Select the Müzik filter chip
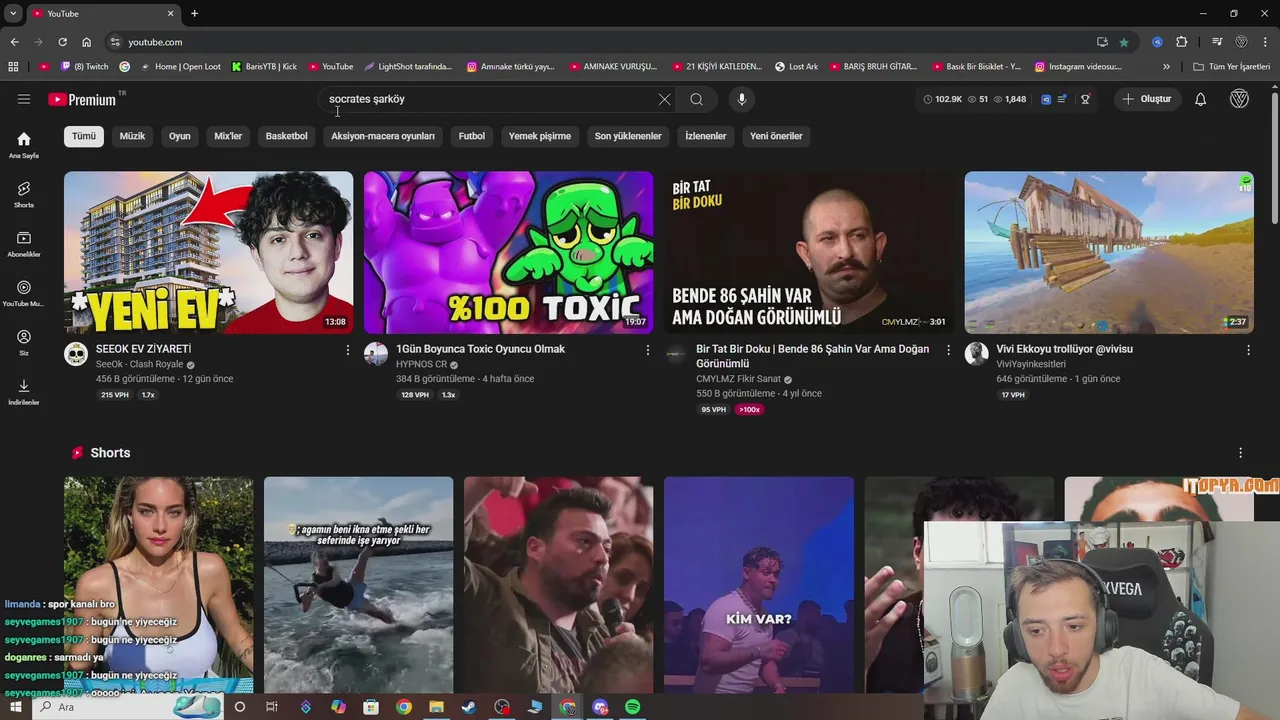This screenshot has width=1280, height=720. 132,136
